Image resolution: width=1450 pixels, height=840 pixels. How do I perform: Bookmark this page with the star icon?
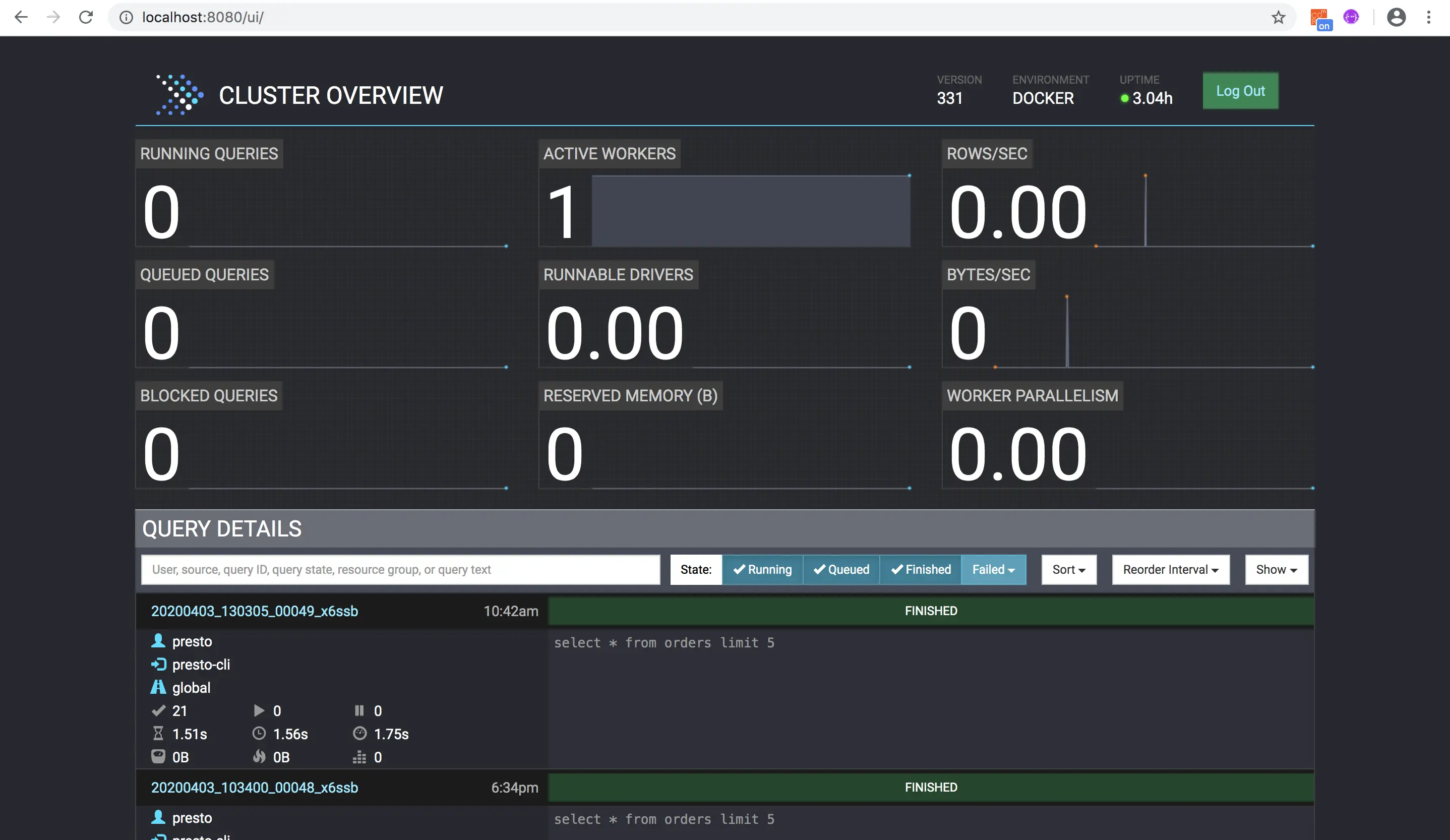1278,17
